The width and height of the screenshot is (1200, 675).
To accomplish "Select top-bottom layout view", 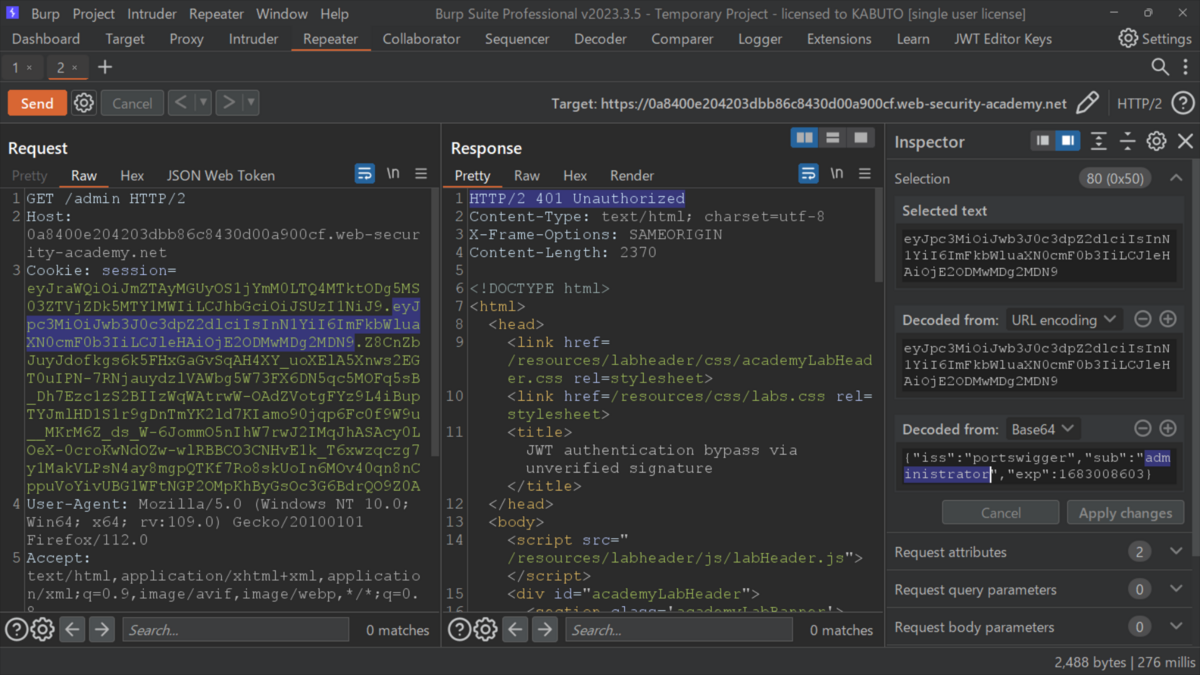I will (x=833, y=138).
